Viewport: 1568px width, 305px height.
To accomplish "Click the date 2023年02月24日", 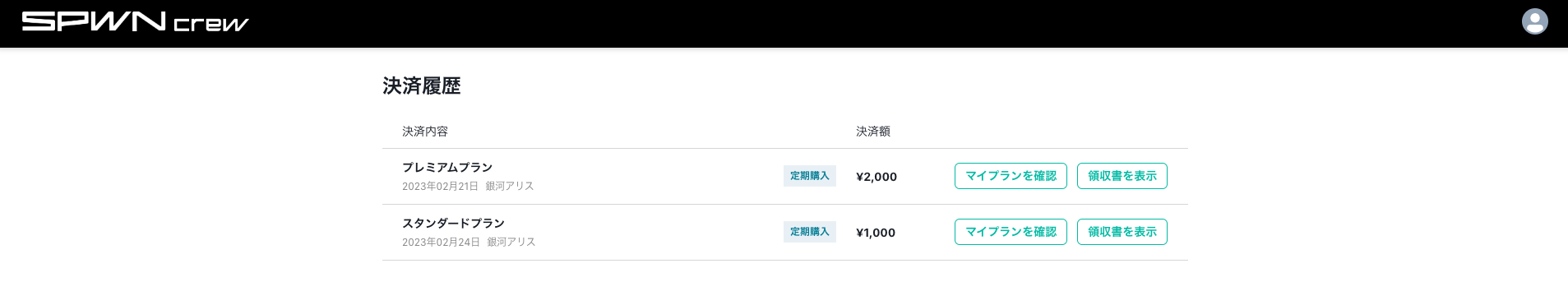I will click(x=441, y=243).
